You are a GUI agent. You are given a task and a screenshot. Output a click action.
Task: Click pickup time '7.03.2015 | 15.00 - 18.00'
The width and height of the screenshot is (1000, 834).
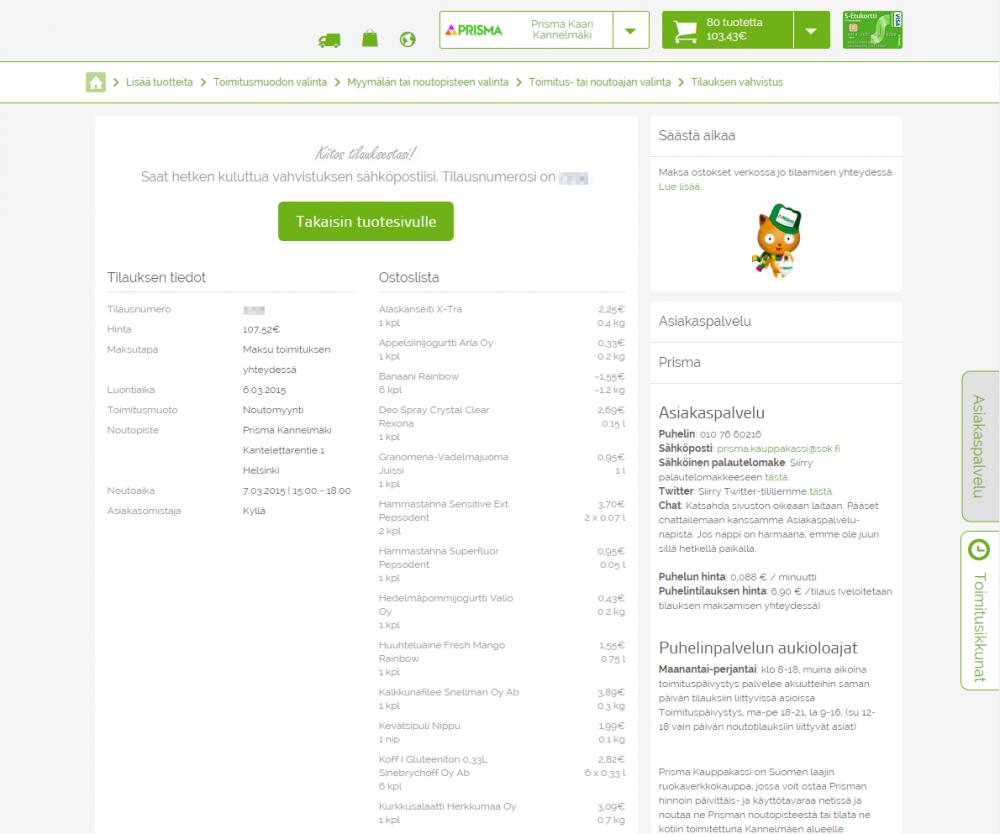pos(297,491)
